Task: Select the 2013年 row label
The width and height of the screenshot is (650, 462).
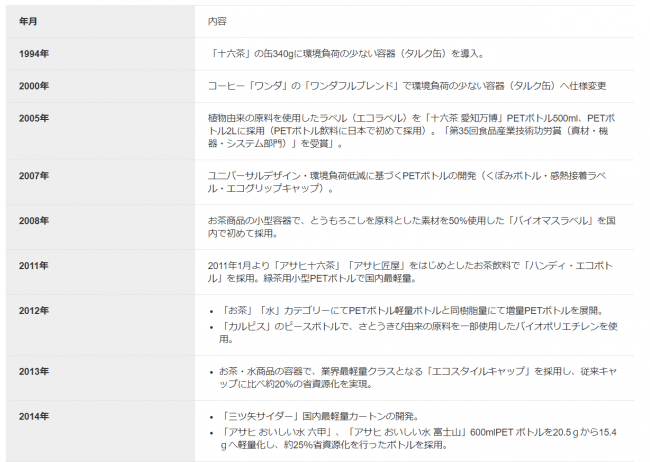Action: tap(34, 371)
